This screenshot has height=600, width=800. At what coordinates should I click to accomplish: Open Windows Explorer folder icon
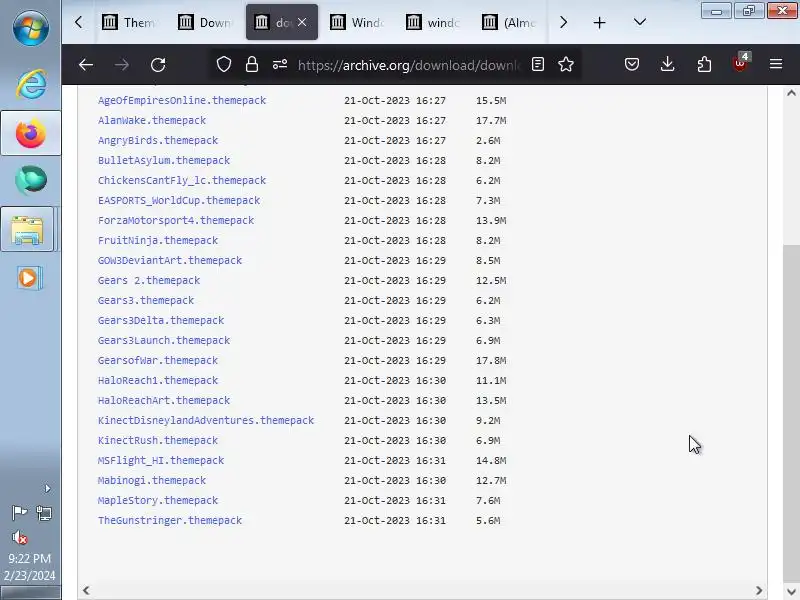click(x=28, y=230)
